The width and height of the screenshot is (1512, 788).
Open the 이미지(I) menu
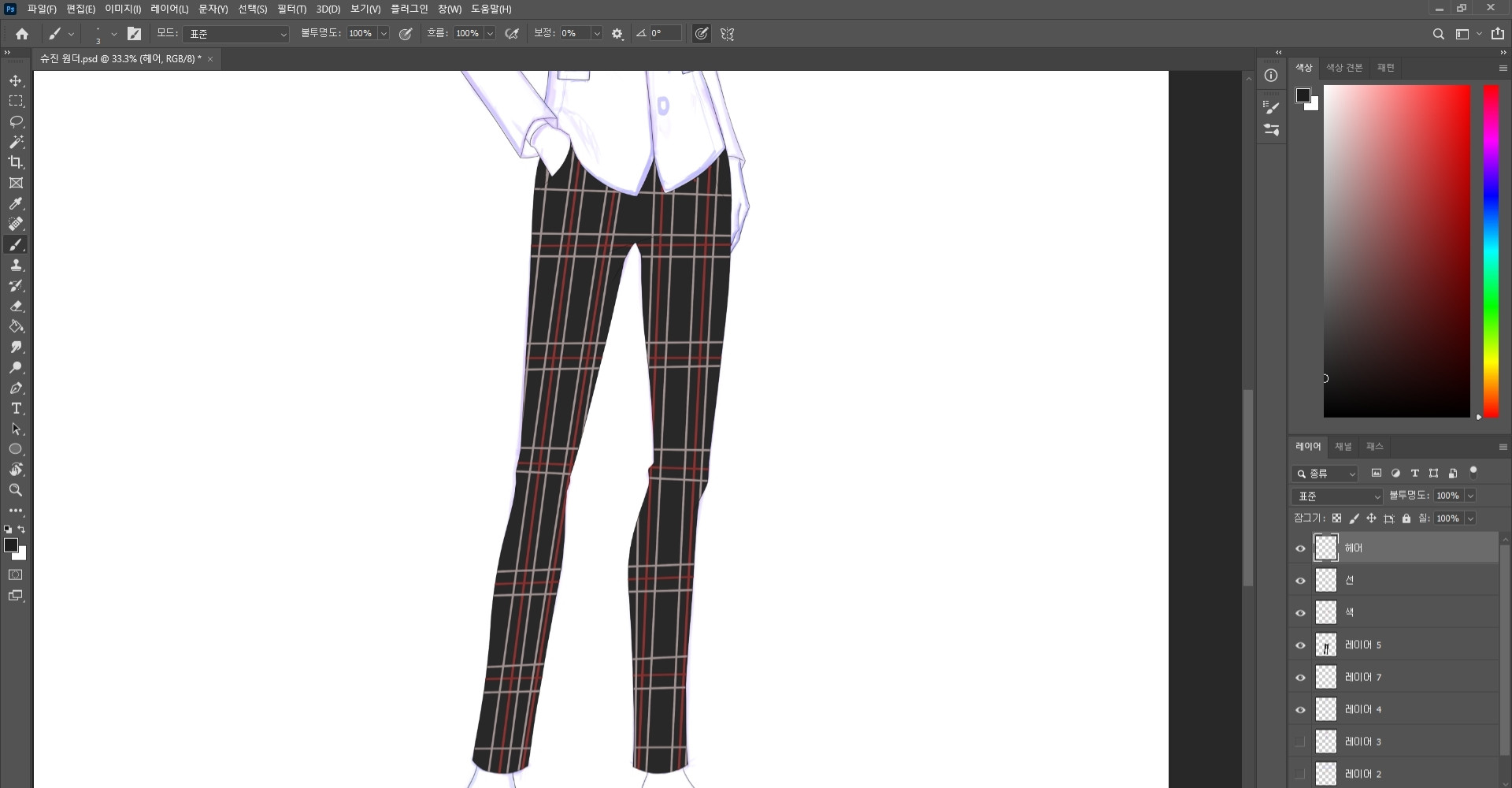[x=123, y=9]
